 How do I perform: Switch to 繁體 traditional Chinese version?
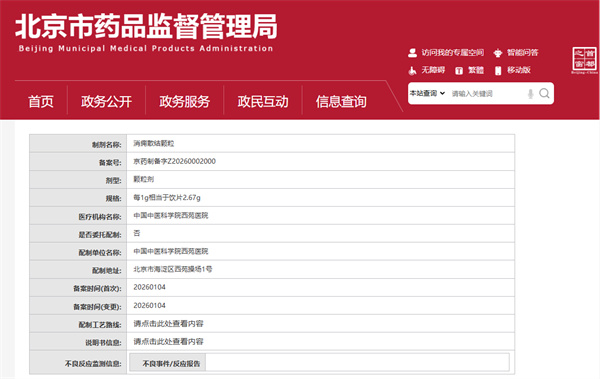click(x=476, y=70)
